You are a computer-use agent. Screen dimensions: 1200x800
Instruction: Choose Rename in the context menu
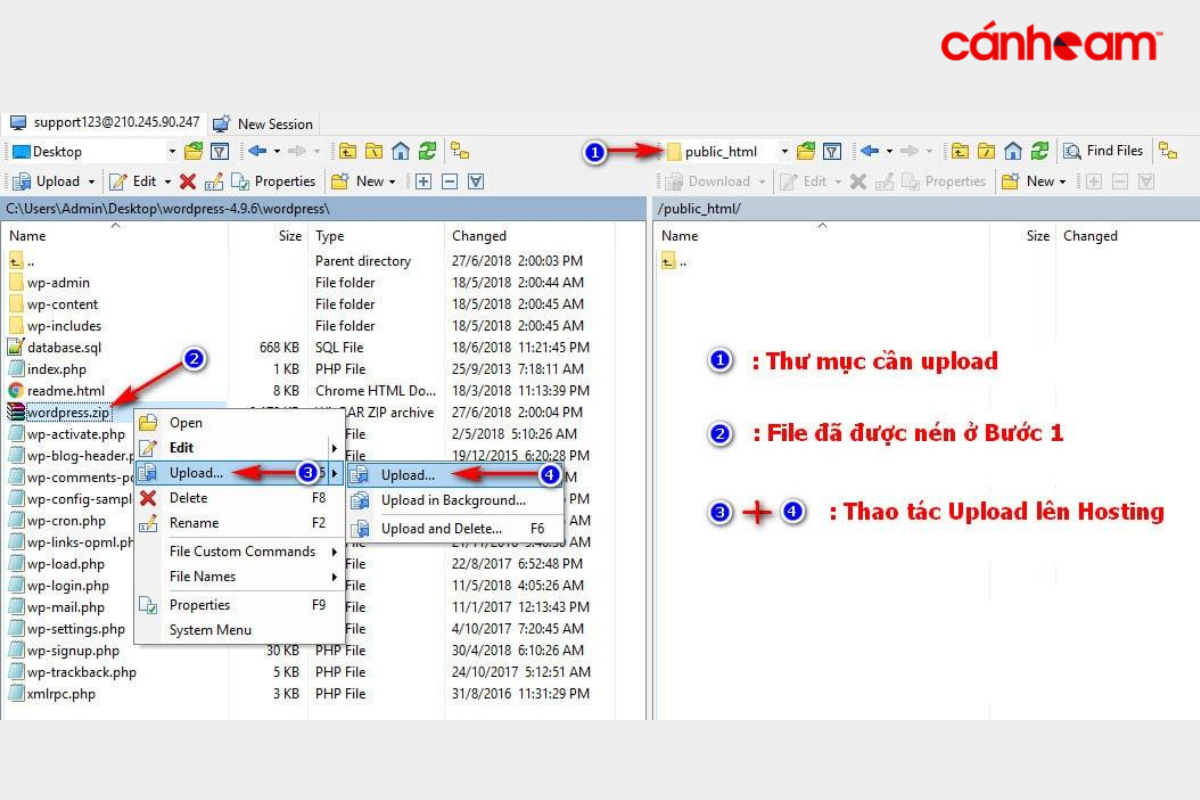point(239,523)
